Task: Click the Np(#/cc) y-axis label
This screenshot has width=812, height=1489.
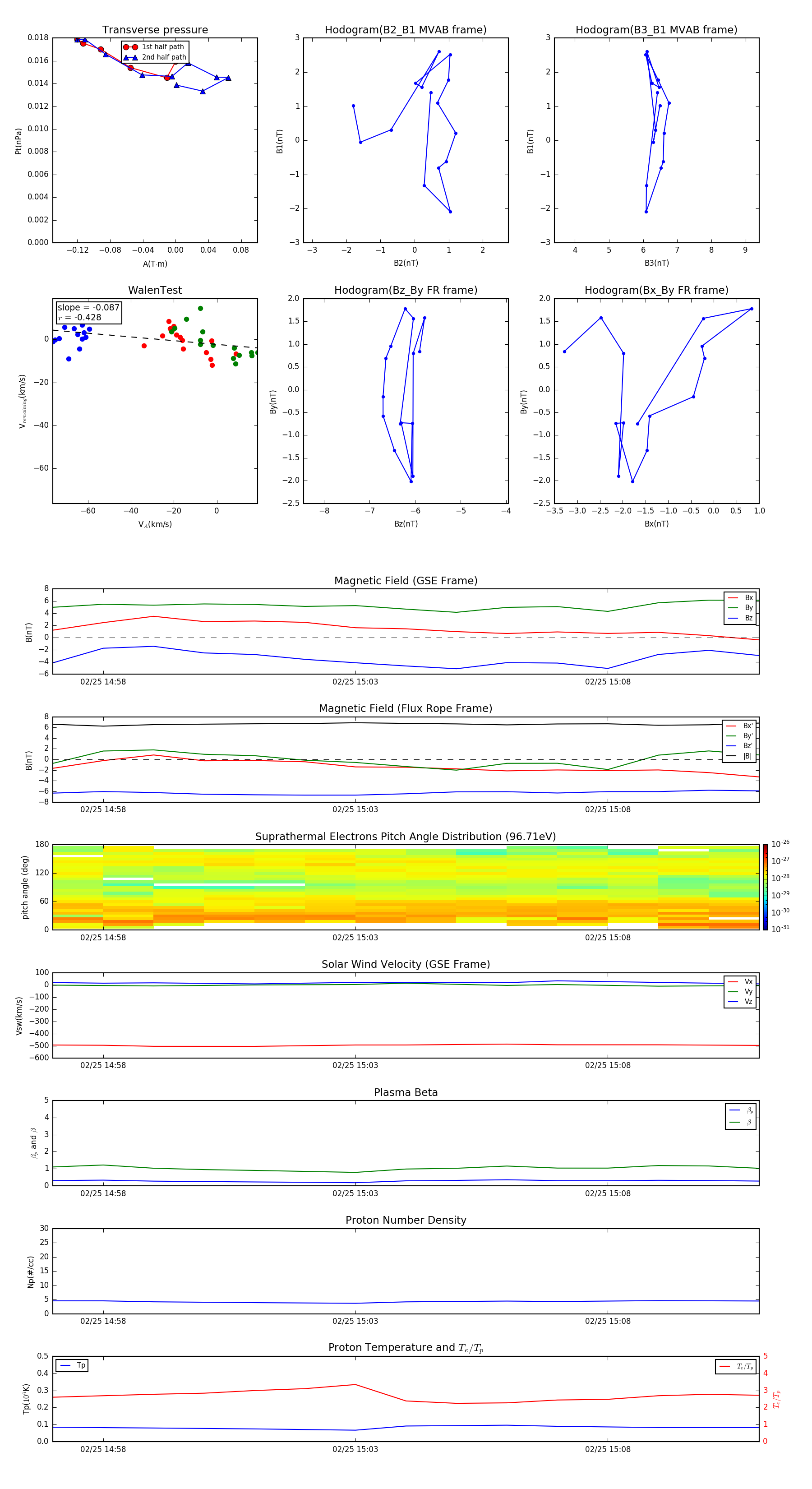Action: [31, 1272]
